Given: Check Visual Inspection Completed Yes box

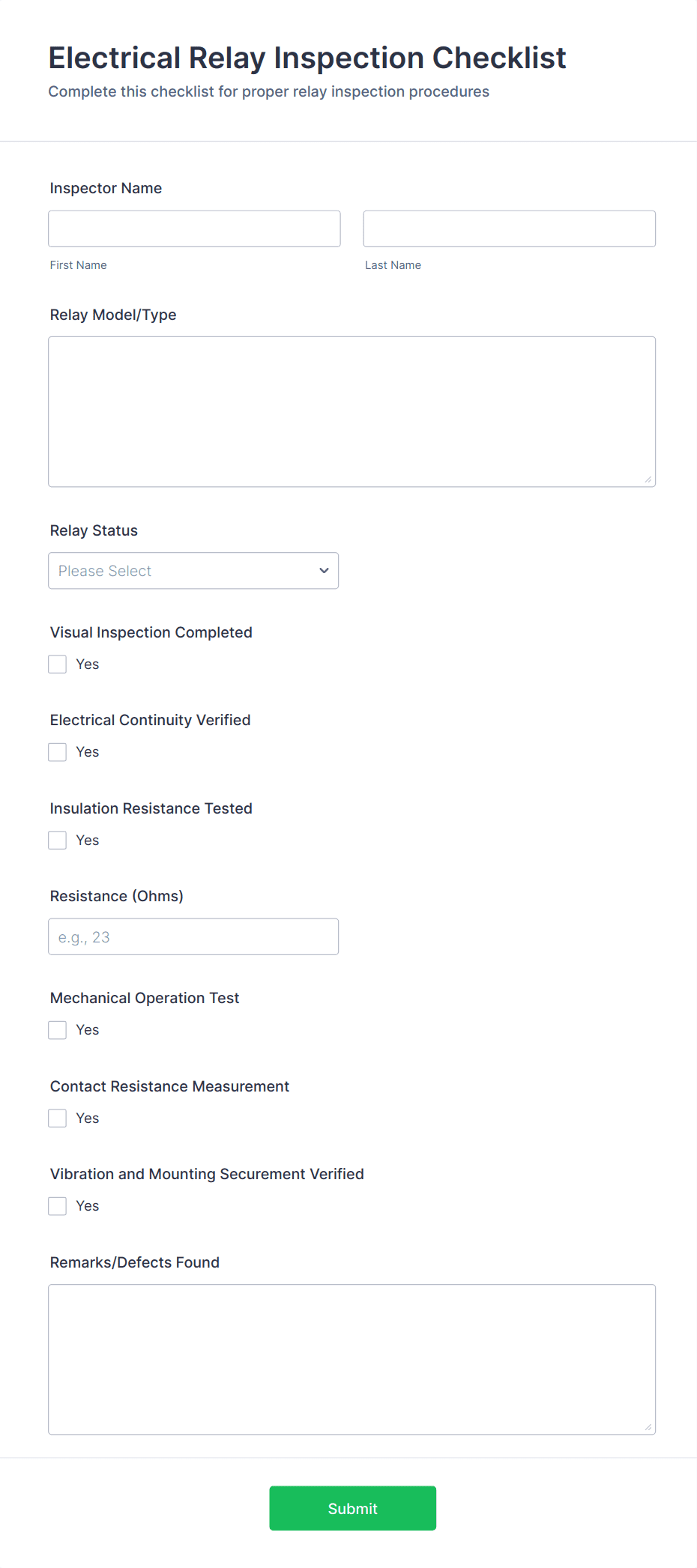Looking at the screenshot, I should click(58, 665).
